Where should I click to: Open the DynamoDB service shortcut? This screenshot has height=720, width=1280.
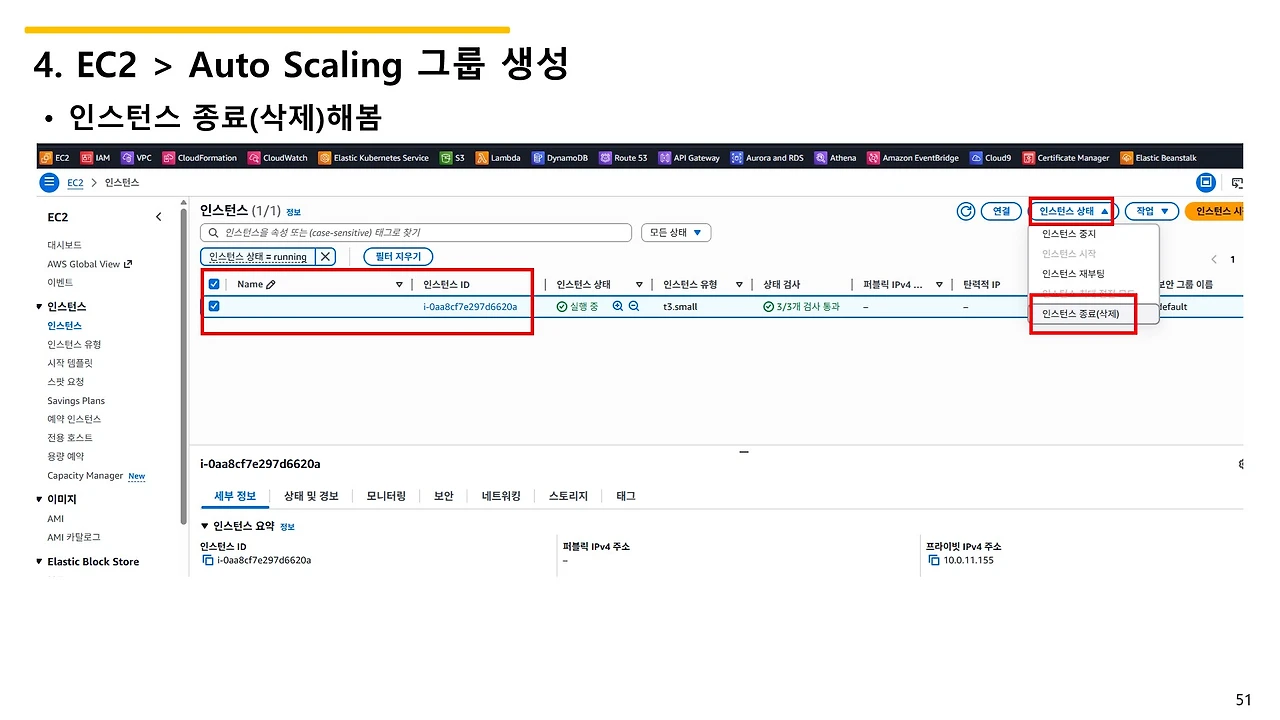tap(558, 157)
